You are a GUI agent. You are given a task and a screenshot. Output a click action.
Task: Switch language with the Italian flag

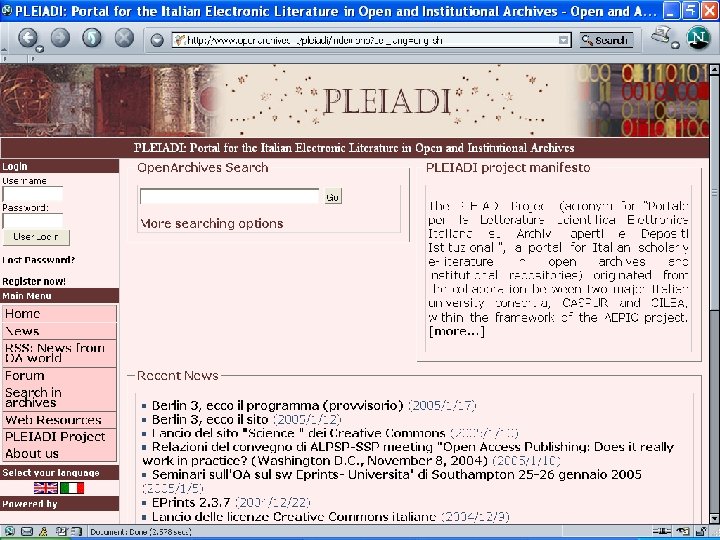coord(72,488)
